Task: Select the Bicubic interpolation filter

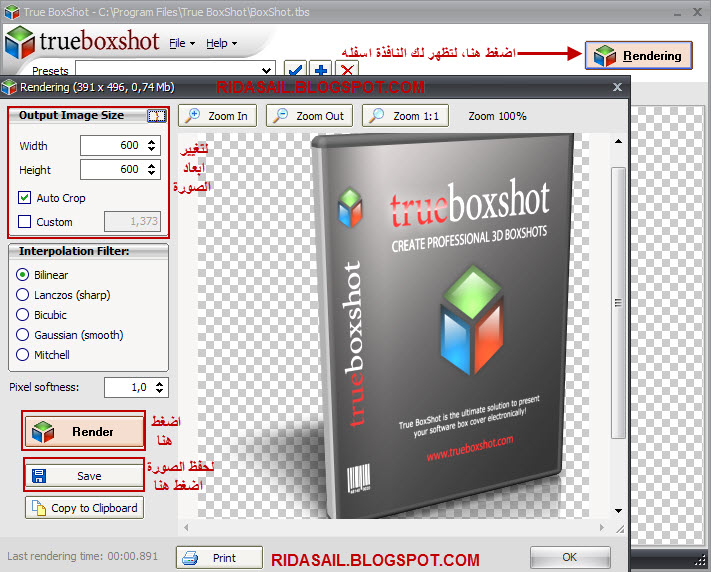Action: [22, 315]
